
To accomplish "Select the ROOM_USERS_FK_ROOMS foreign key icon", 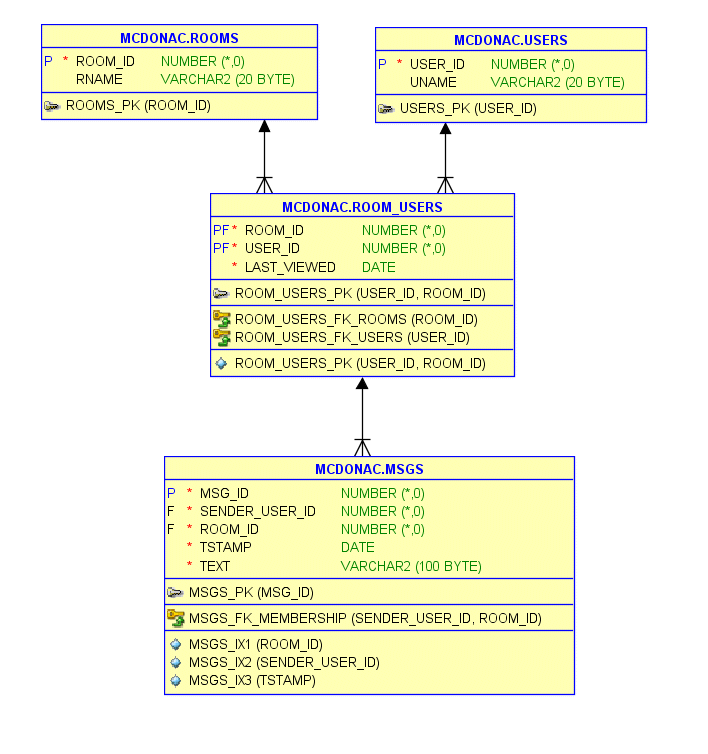I will click(x=222, y=319).
